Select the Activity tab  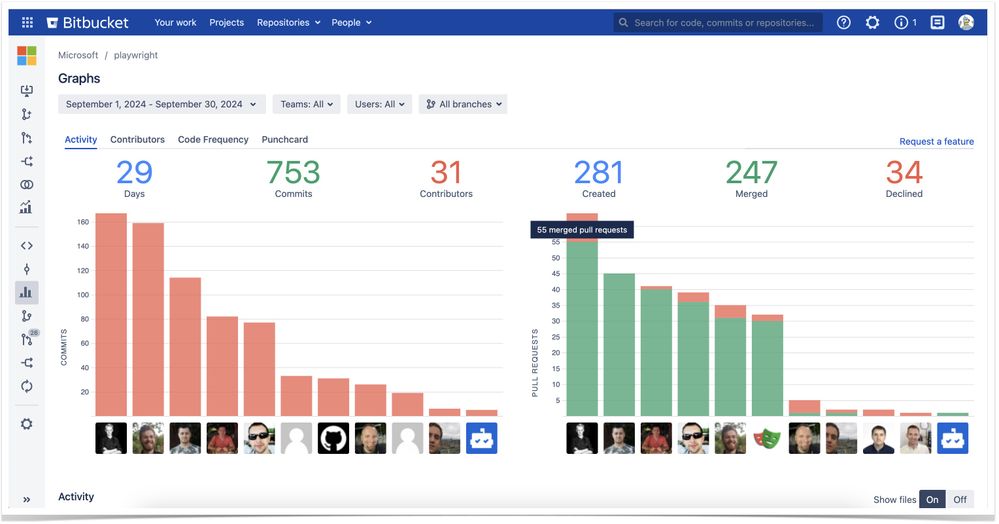(x=81, y=140)
